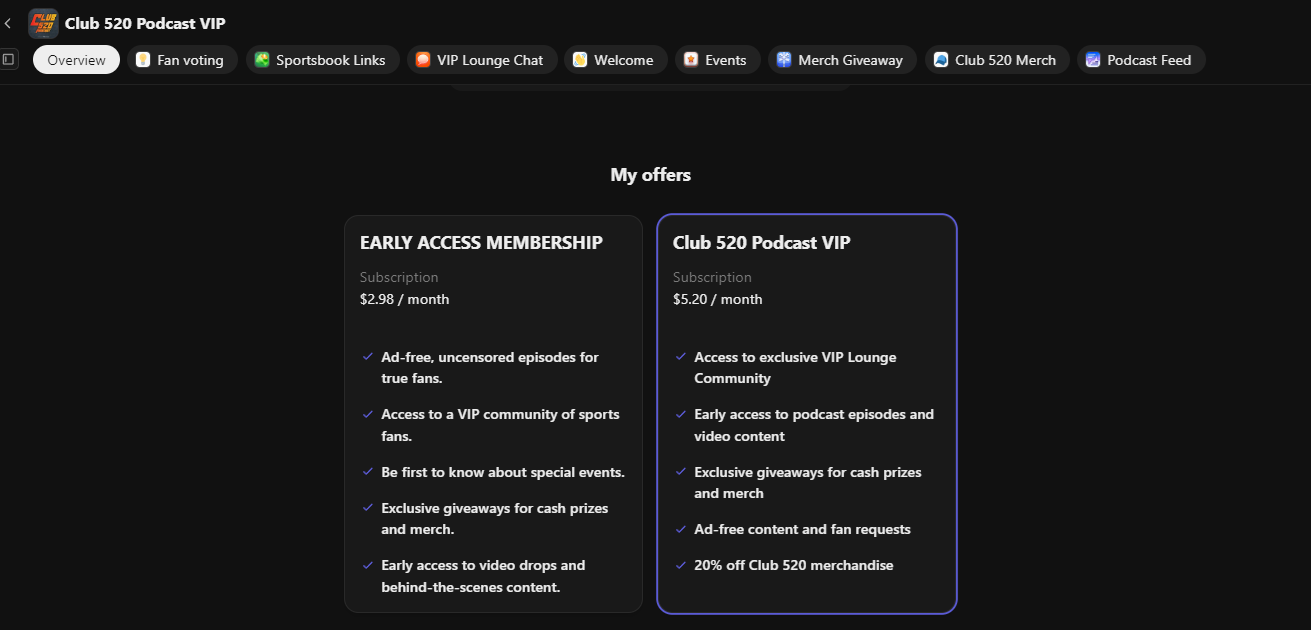The height and width of the screenshot is (630, 1311).
Task: Open the Club 520 server icon
Action: tap(42, 22)
